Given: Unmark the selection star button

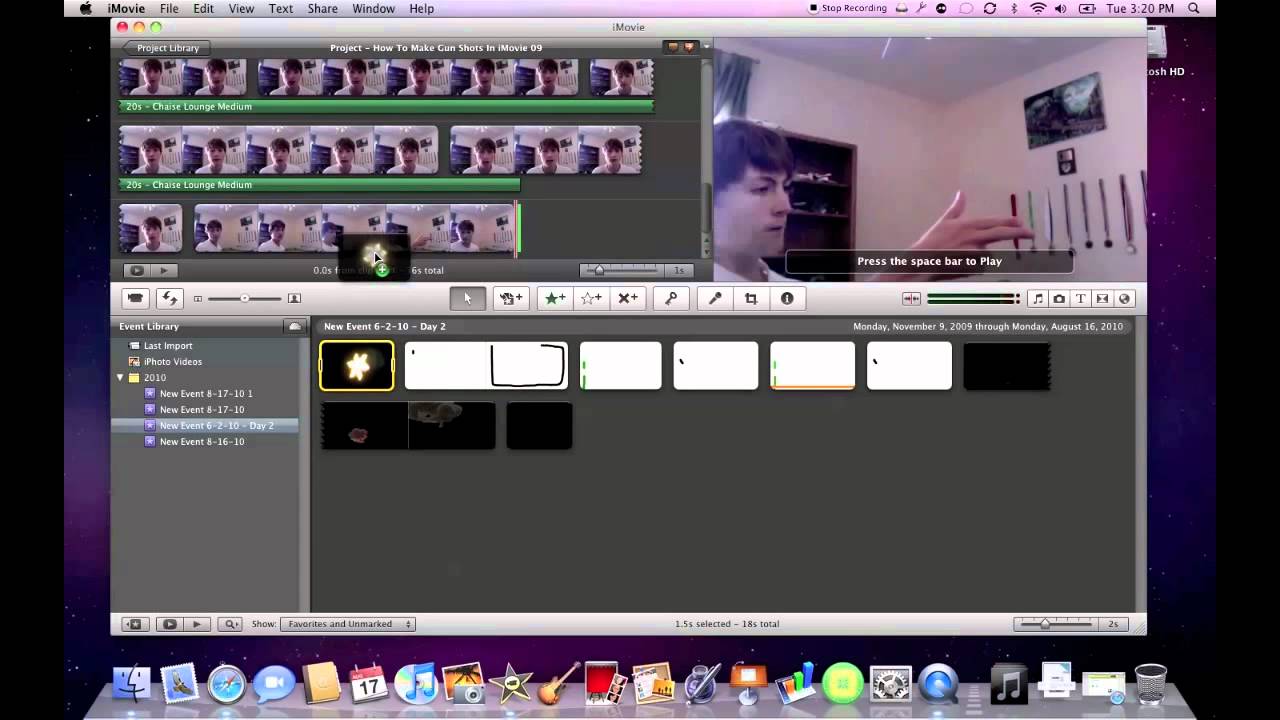Looking at the screenshot, I should pyautogui.click(x=591, y=298).
